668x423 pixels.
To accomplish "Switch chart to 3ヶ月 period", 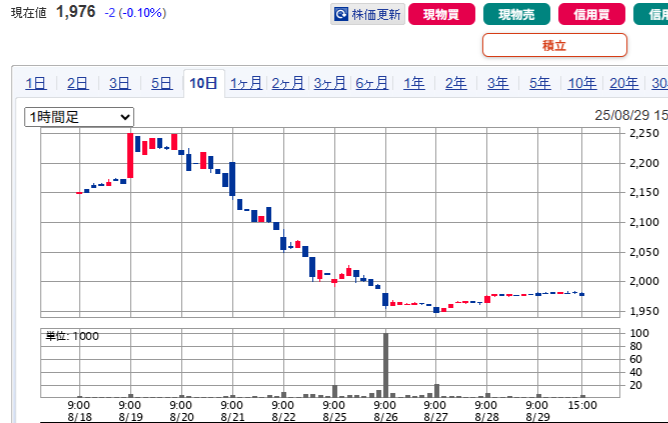I will coord(330,83).
